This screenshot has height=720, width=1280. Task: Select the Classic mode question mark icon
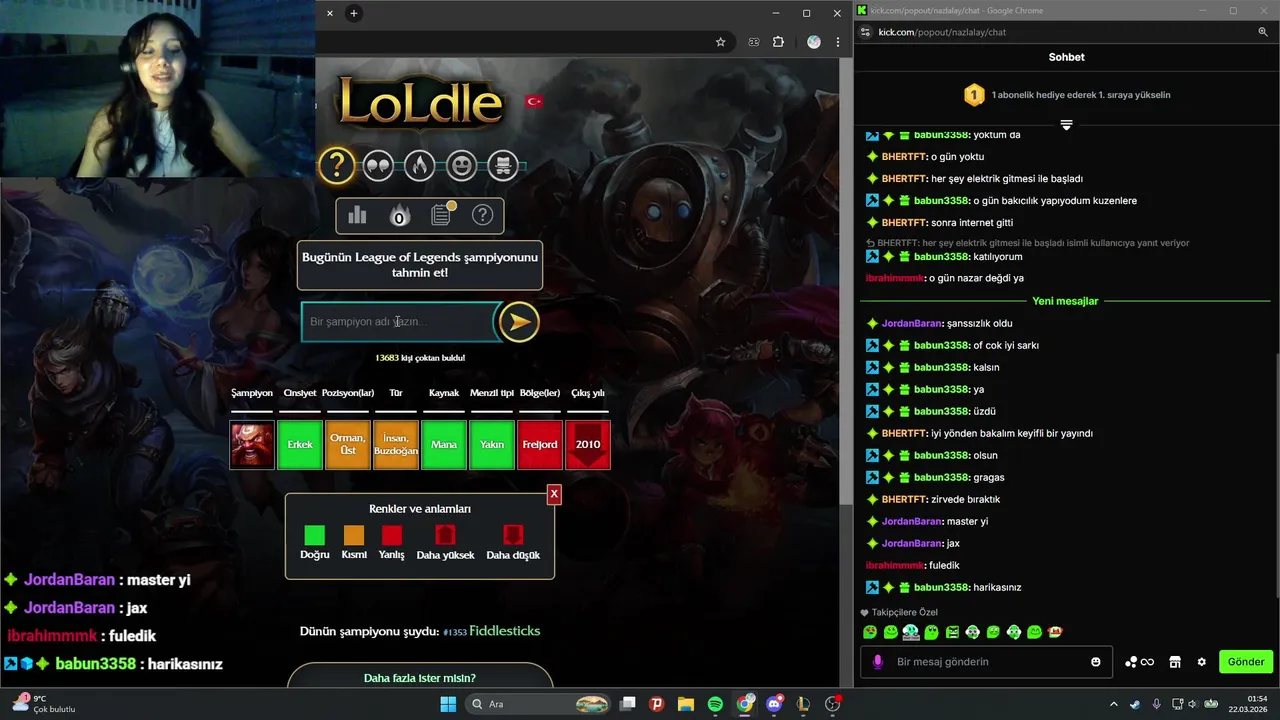pyautogui.click(x=337, y=165)
